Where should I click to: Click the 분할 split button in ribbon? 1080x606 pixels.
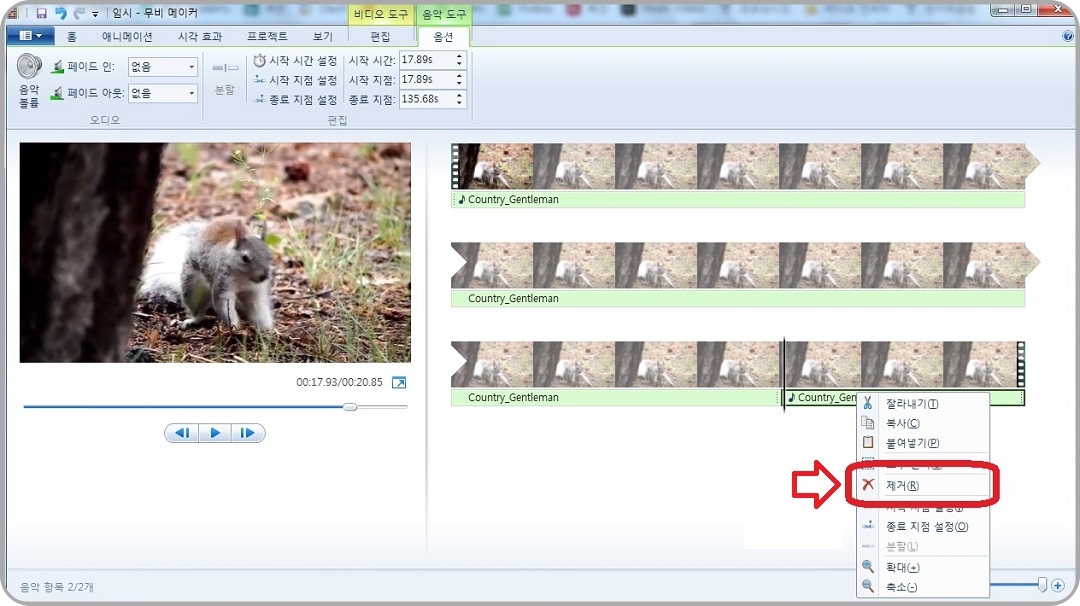coord(225,79)
